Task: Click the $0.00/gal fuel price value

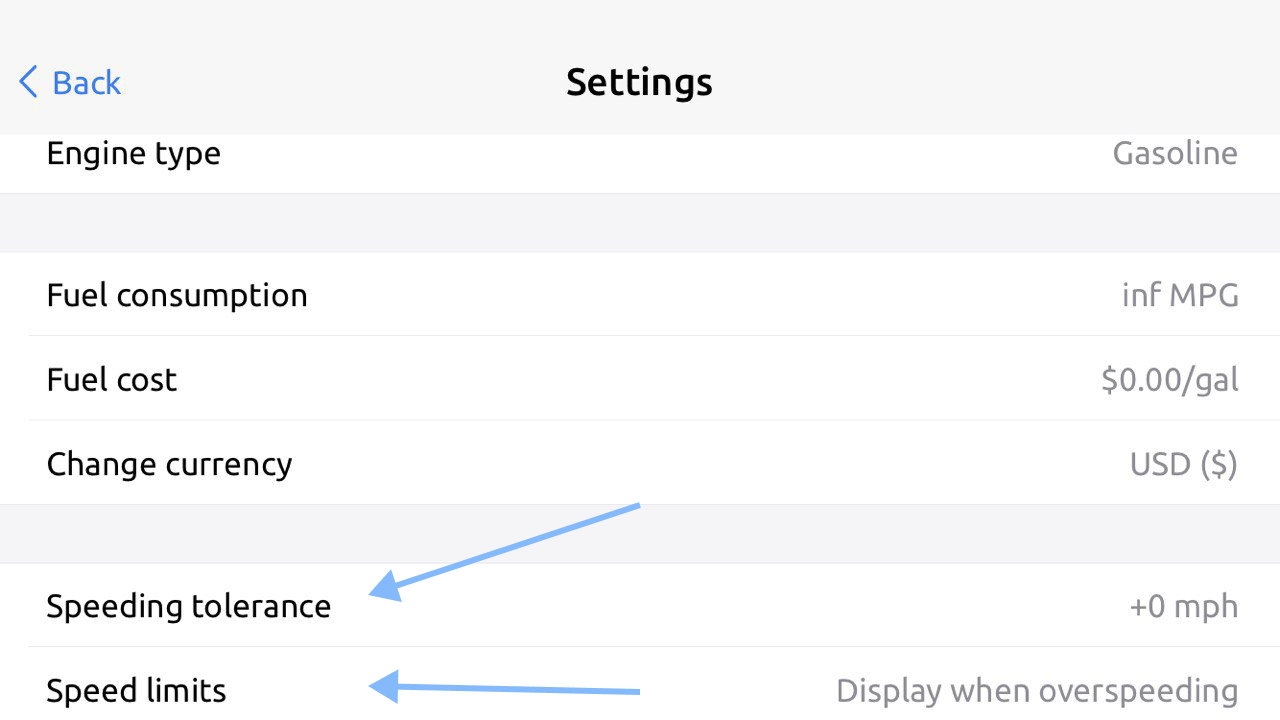Action: 1169,380
